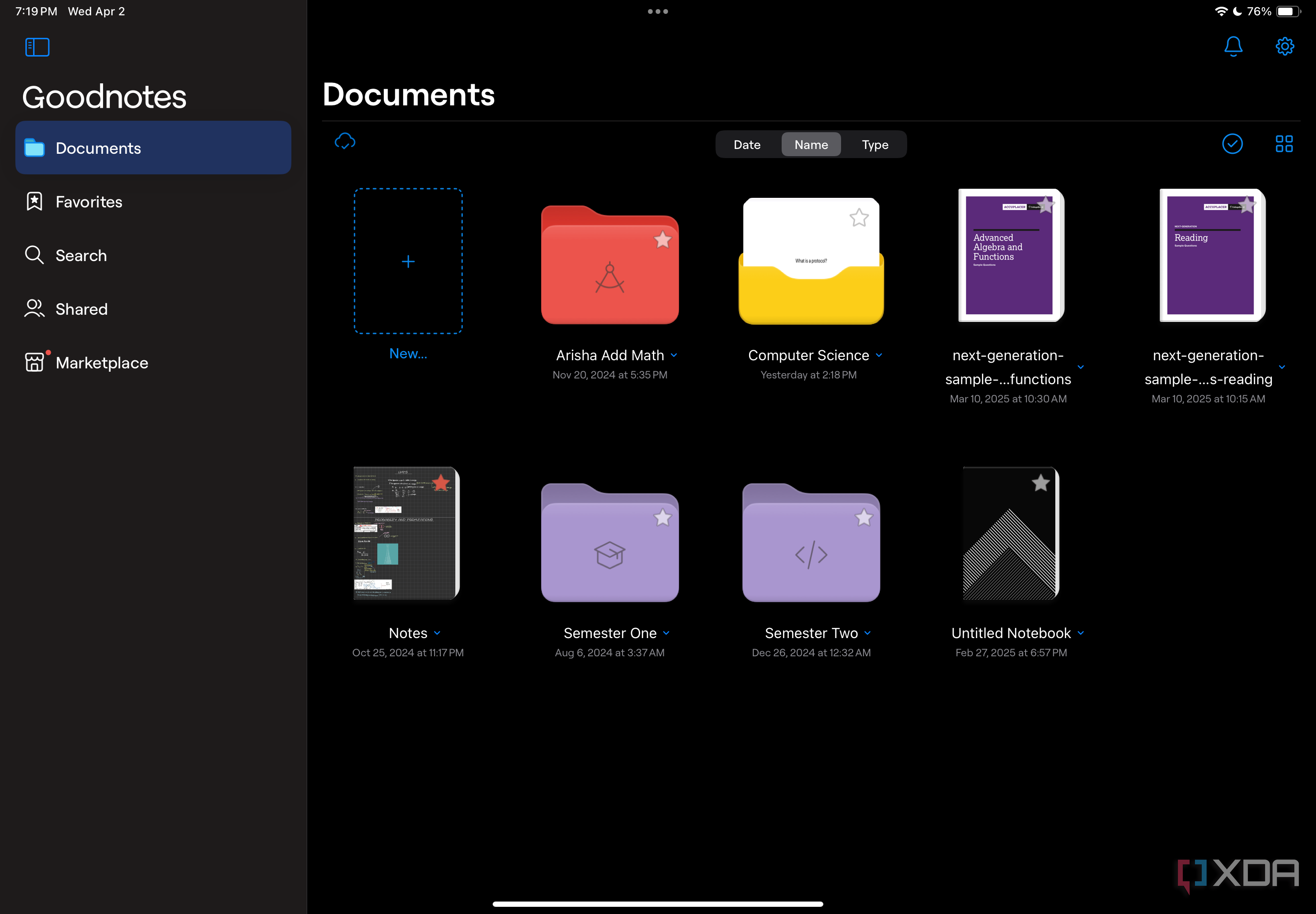Viewport: 1316px width, 914px height.
Task: Expand options chevron for next-generation-sample functions
Action: pyautogui.click(x=1081, y=368)
